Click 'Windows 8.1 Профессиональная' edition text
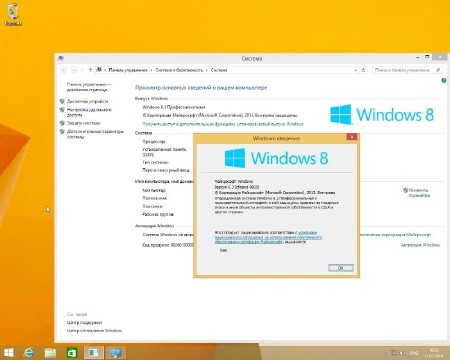 tap(174, 107)
